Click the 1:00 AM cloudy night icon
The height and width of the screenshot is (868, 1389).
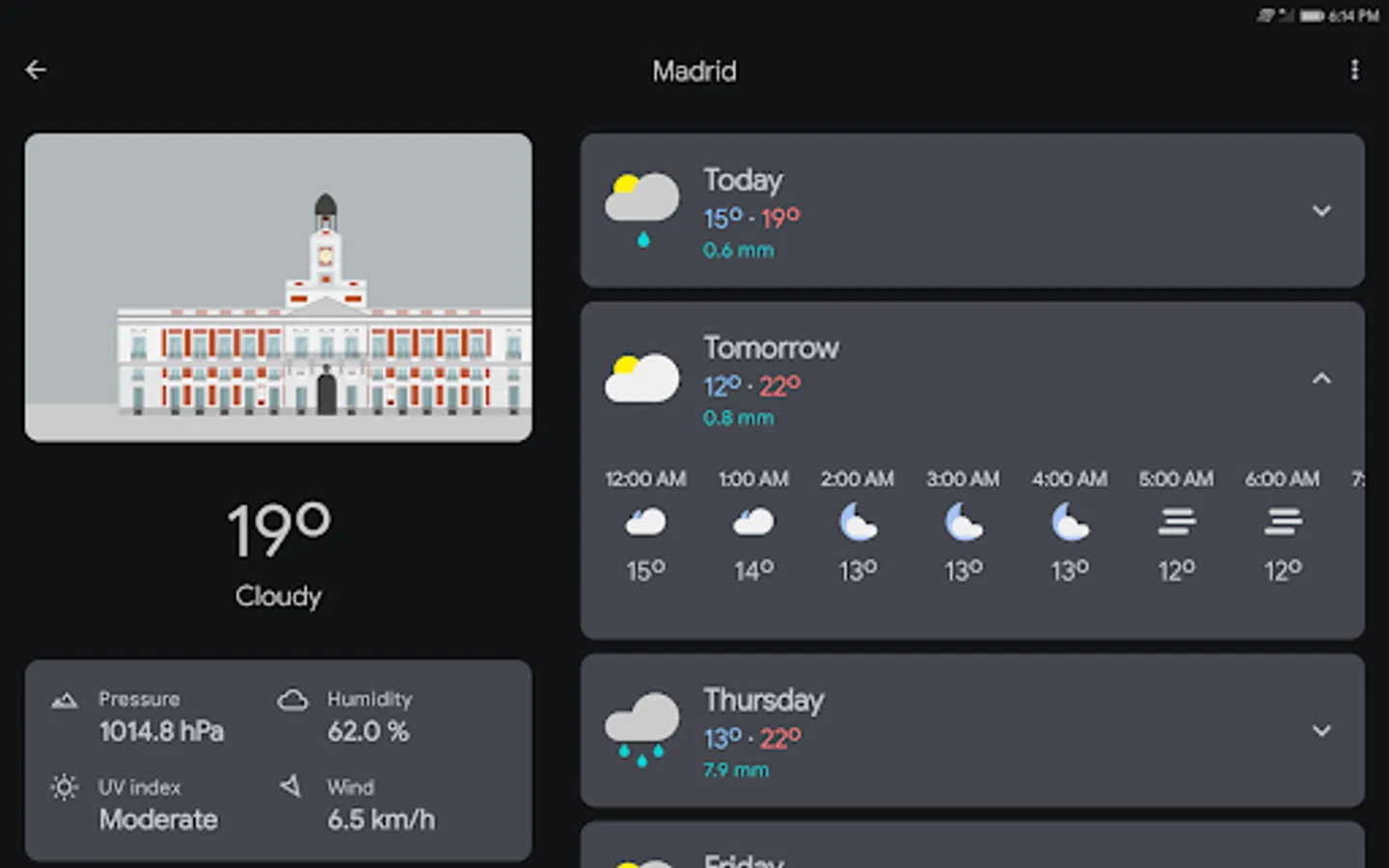point(753,522)
